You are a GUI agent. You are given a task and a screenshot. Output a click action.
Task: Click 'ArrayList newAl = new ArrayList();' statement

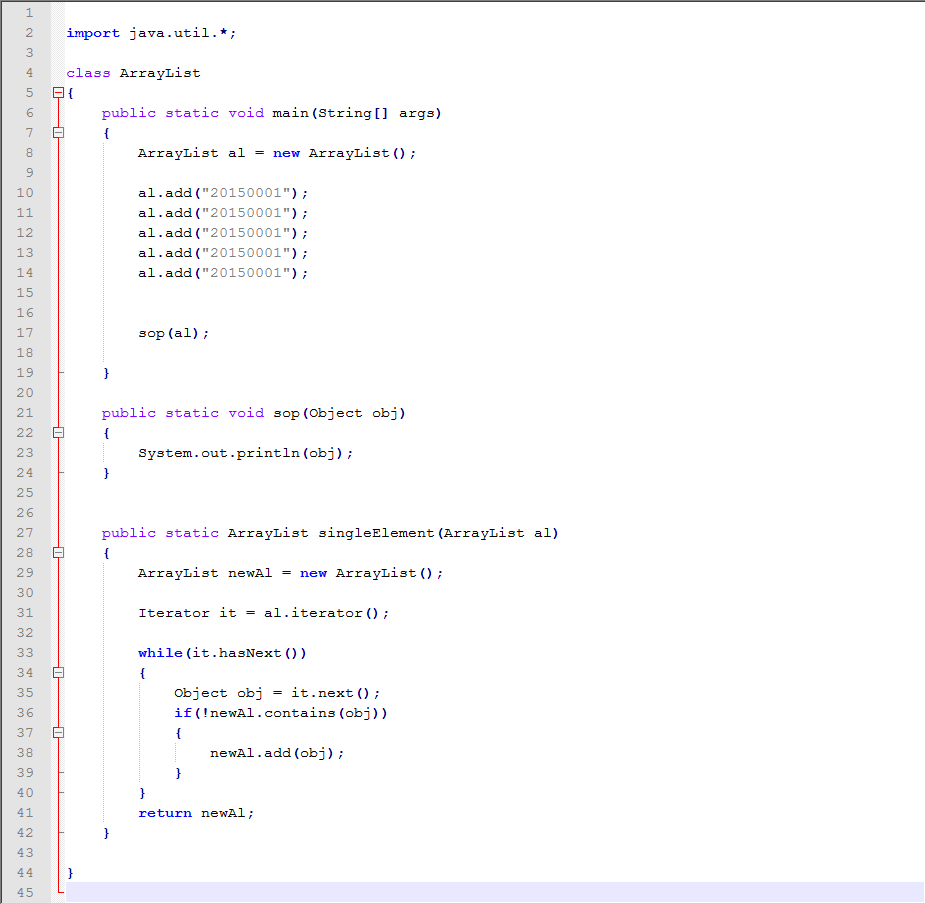[290, 573]
